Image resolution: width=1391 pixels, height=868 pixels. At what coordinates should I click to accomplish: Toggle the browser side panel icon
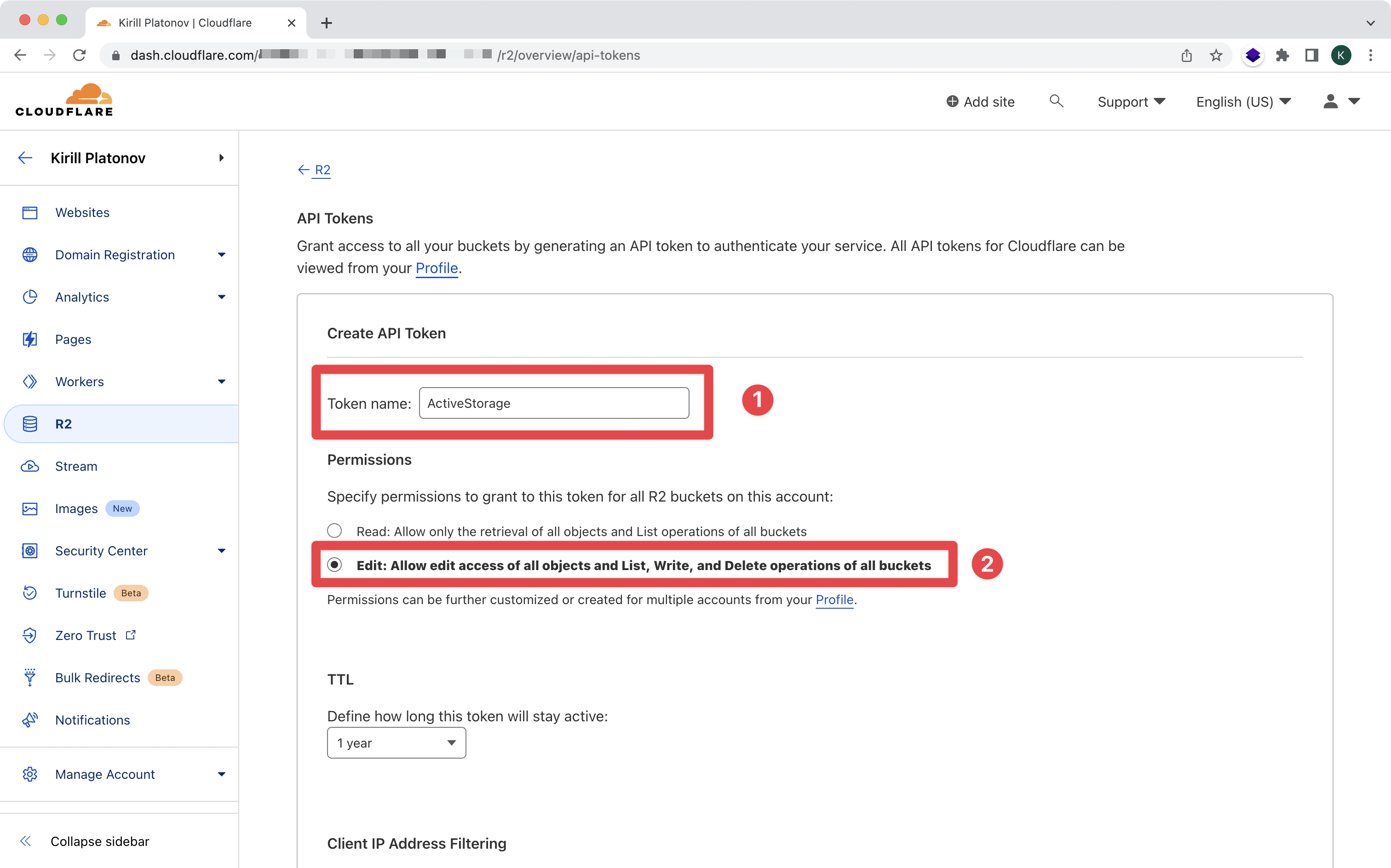[x=1312, y=55]
